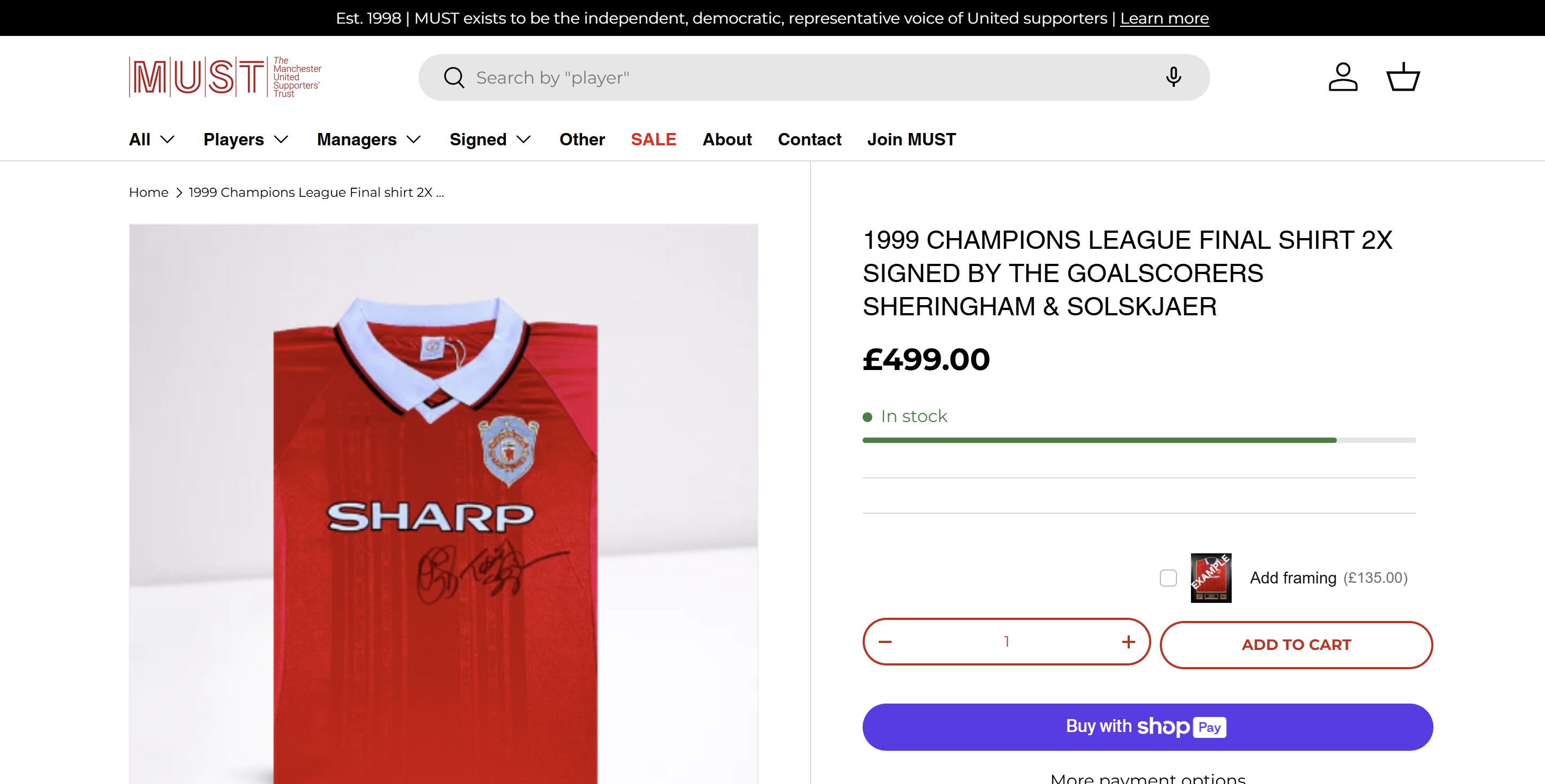The height and width of the screenshot is (784, 1545).
Task: Open the shopping basket
Action: click(x=1403, y=77)
